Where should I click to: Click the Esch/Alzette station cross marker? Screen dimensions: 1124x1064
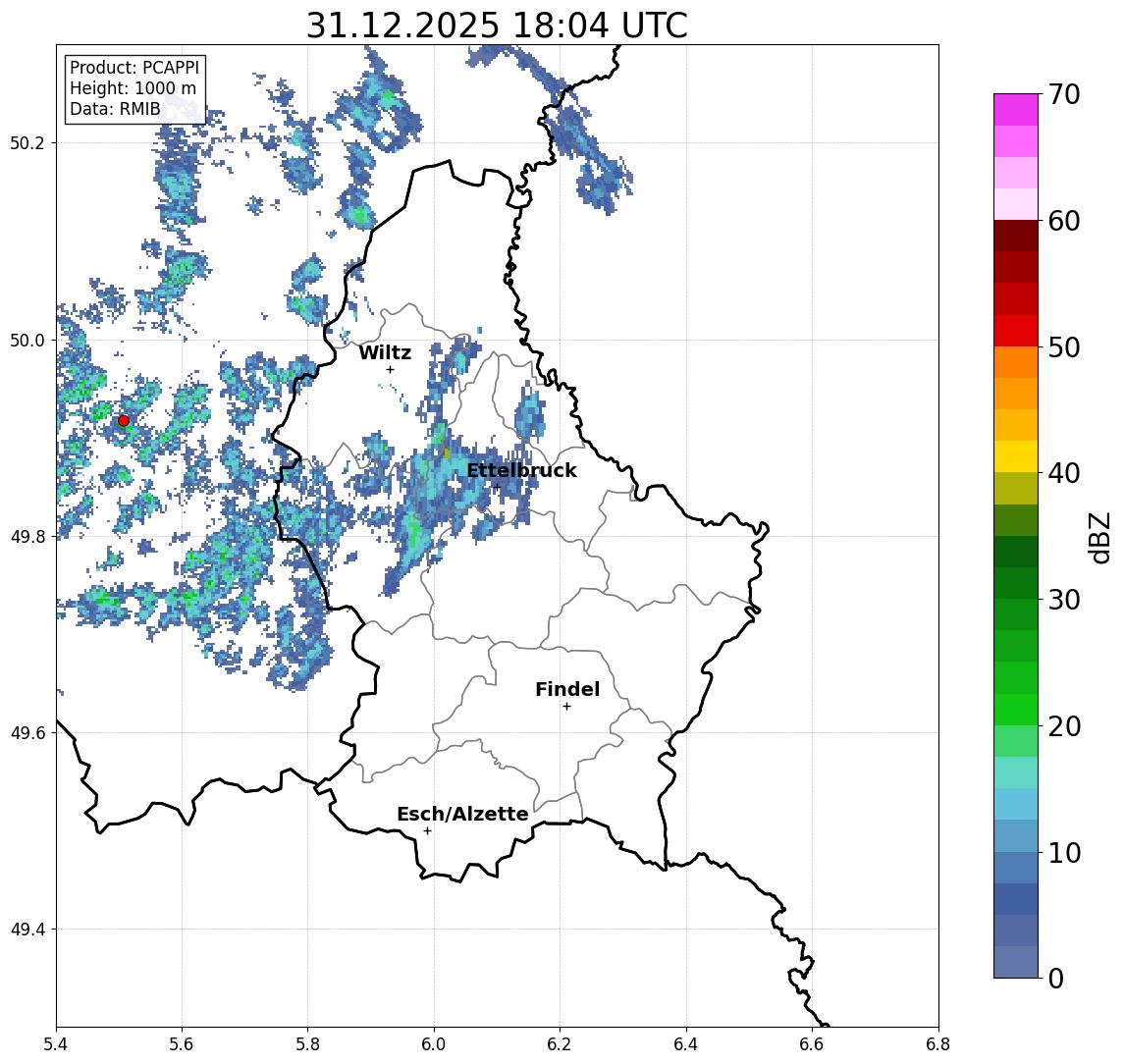[x=427, y=831]
